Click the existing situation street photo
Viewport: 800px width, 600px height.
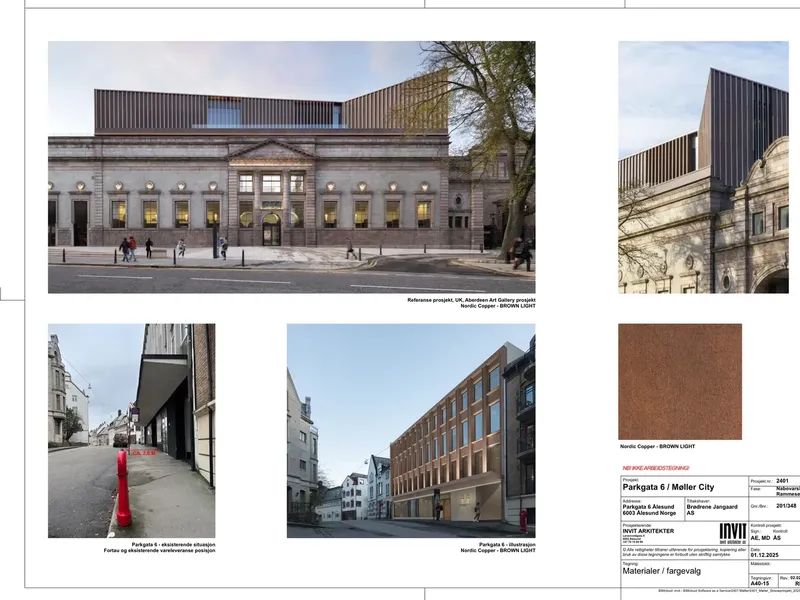coord(132,431)
